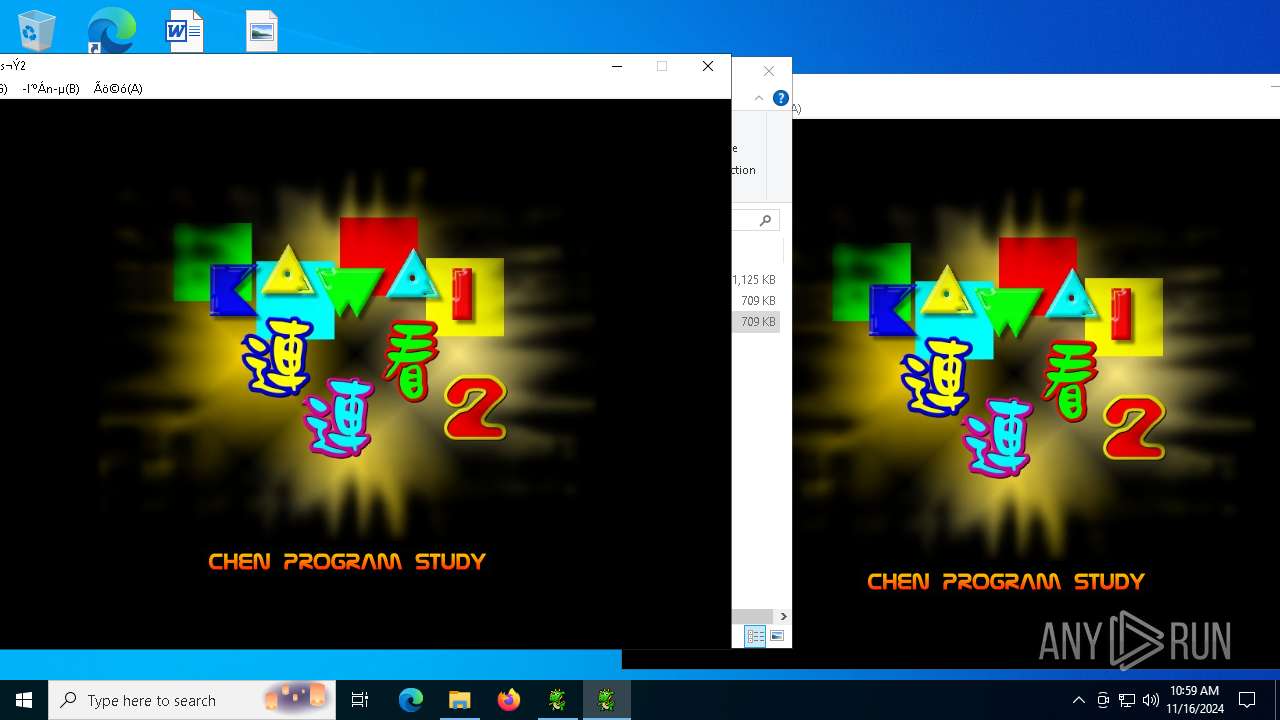Close the front Kawai game window

(x=708, y=66)
